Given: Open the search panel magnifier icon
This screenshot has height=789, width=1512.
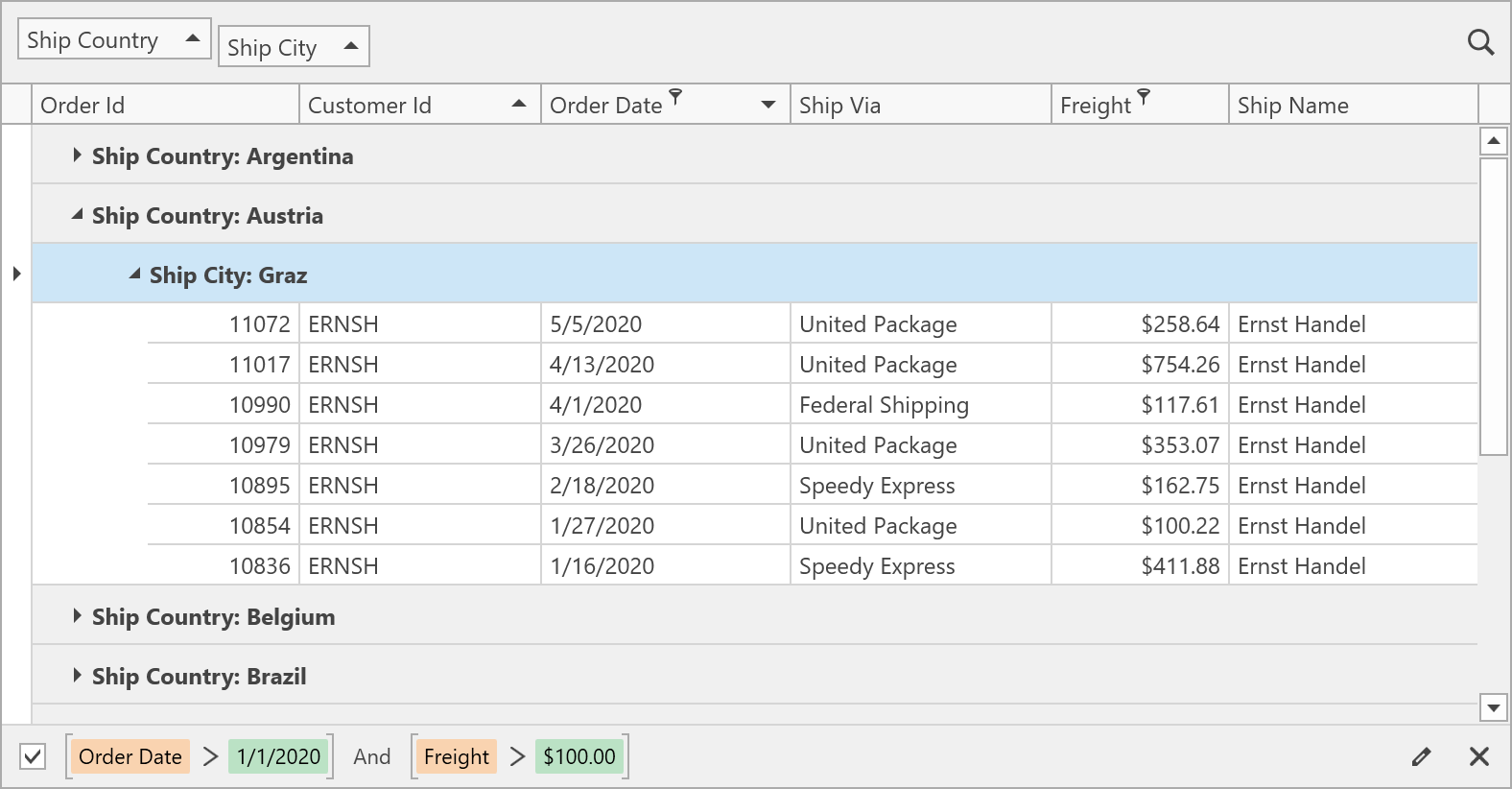Looking at the screenshot, I should click(x=1480, y=42).
